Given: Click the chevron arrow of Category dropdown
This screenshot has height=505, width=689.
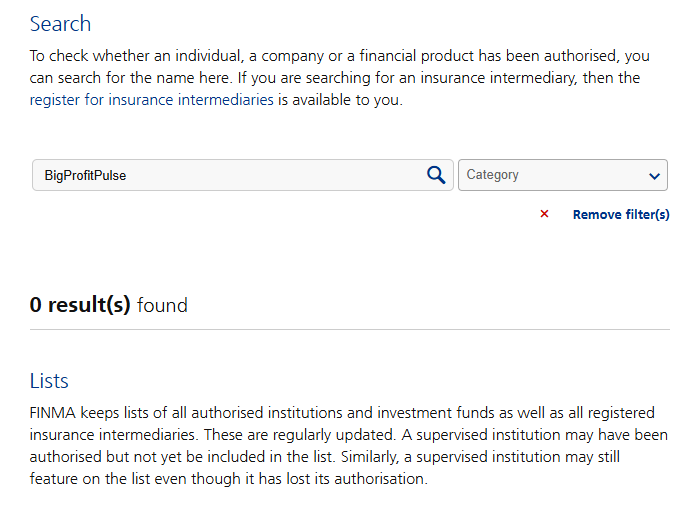Looking at the screenshot, I should coord(655,176).
